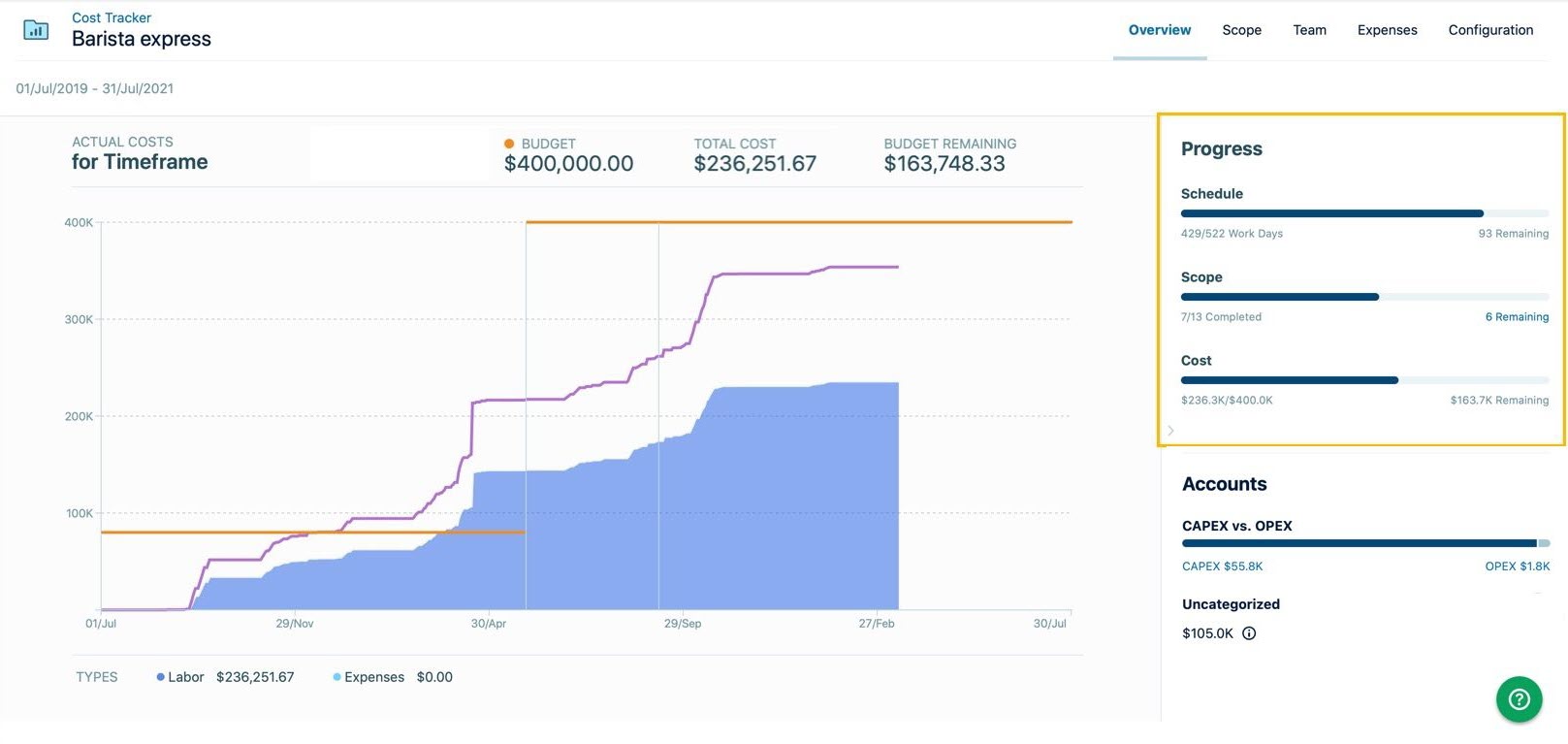Click the orange dot next to BUDGET label
Screen dimensions: 1568x744
point(509,144)
